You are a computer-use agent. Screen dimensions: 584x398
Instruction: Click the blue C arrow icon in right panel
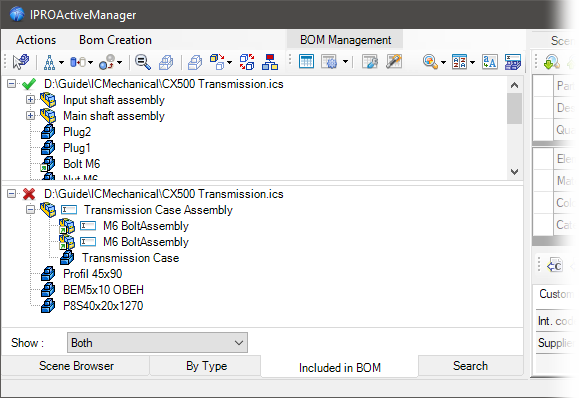tap(555, 266)
